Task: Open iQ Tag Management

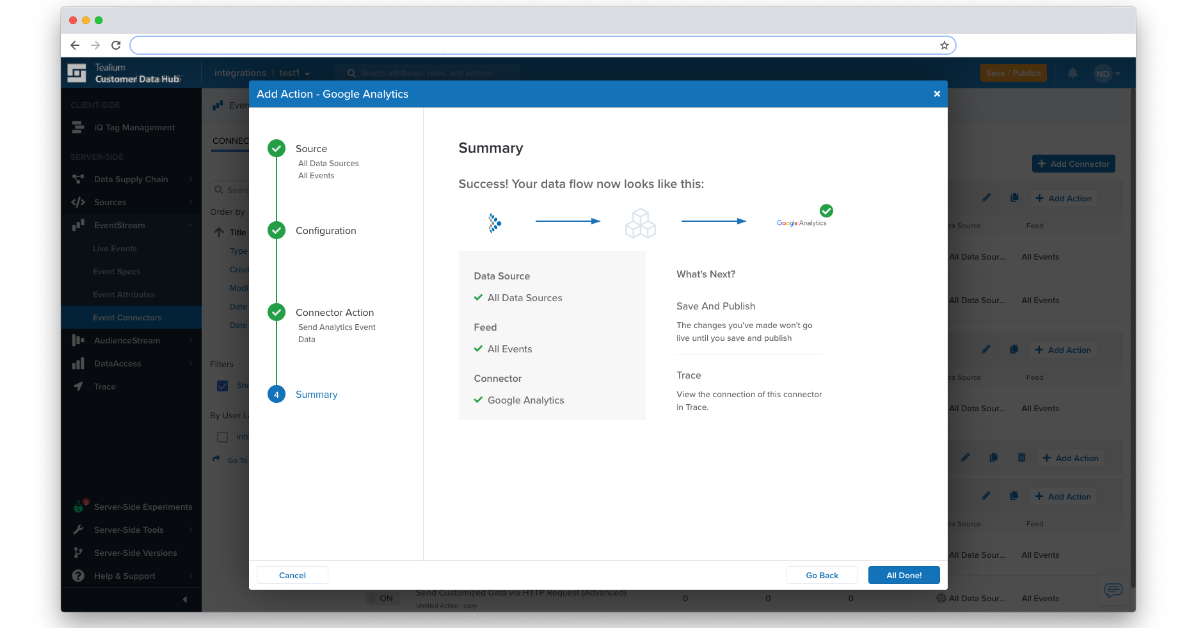Action: point(134,127)
